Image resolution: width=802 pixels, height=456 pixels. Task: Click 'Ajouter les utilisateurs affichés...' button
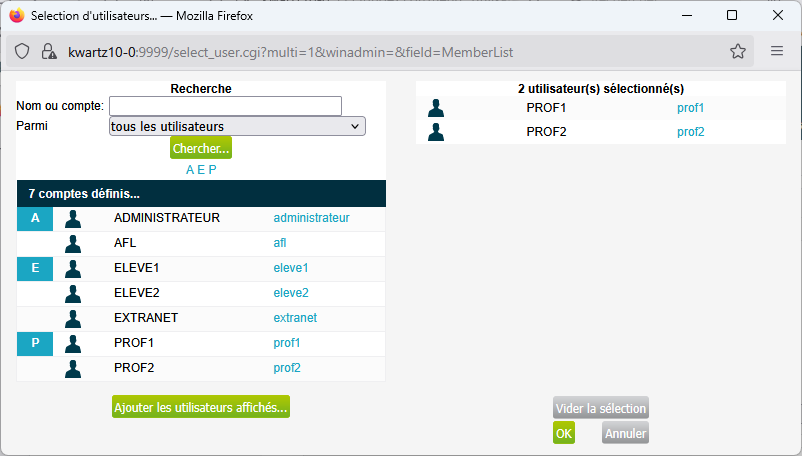pos(201,407)
